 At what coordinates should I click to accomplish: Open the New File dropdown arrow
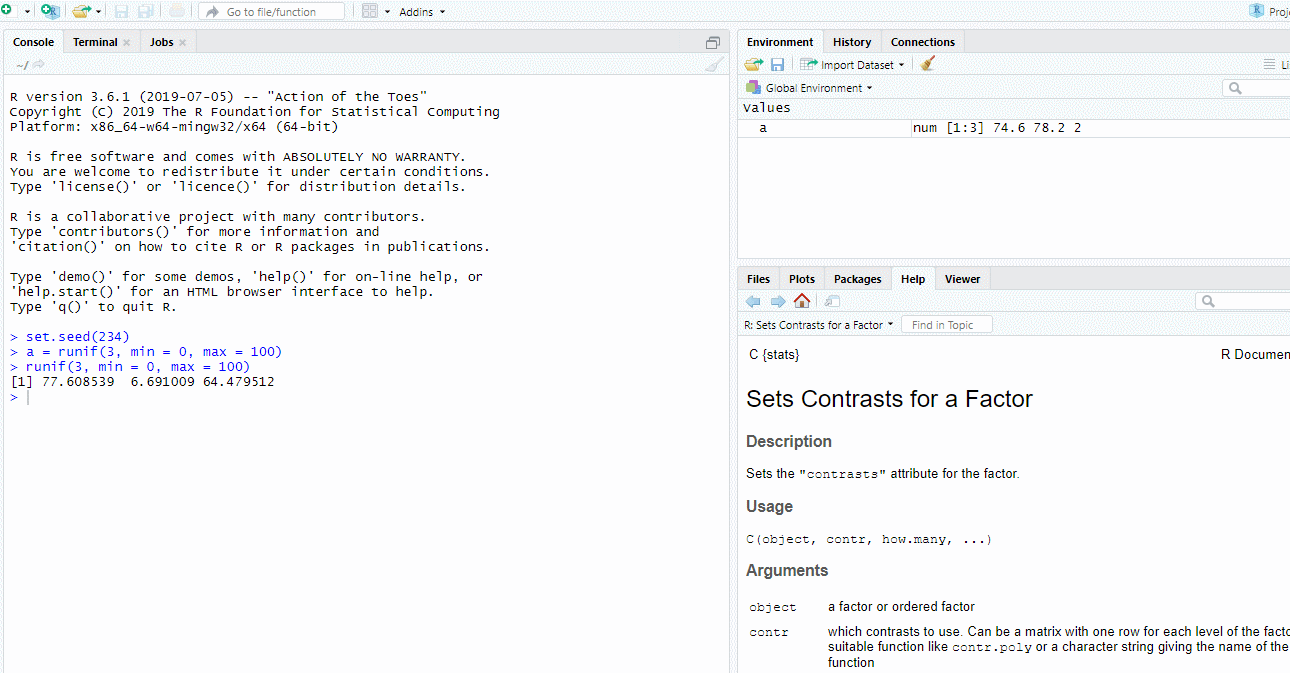point(27,12)
